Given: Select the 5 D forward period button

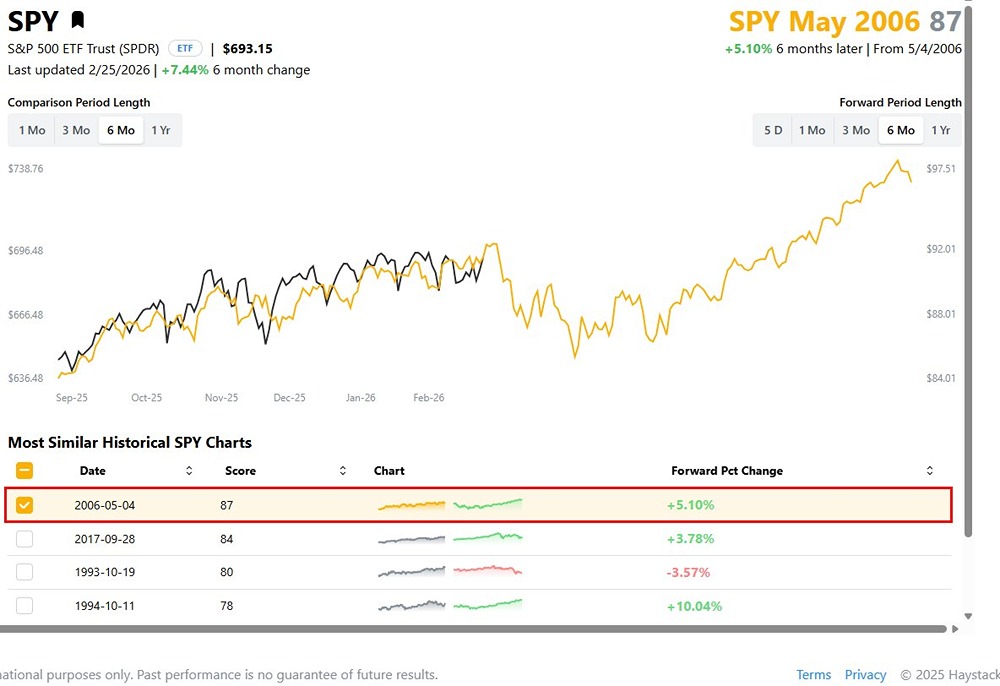Looking at the screenshot, I should 772,129.
